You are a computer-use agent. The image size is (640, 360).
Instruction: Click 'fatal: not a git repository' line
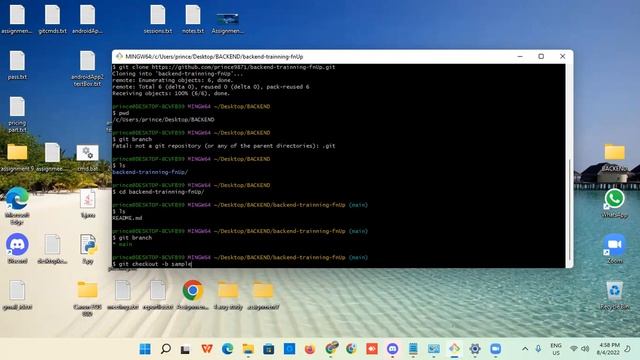[224, 146]
